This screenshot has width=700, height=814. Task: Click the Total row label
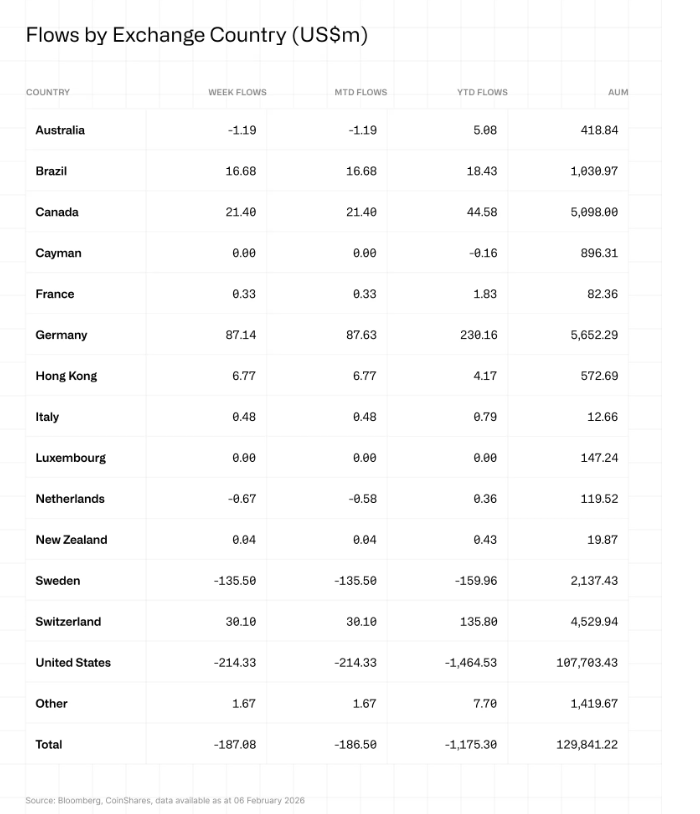49,745
